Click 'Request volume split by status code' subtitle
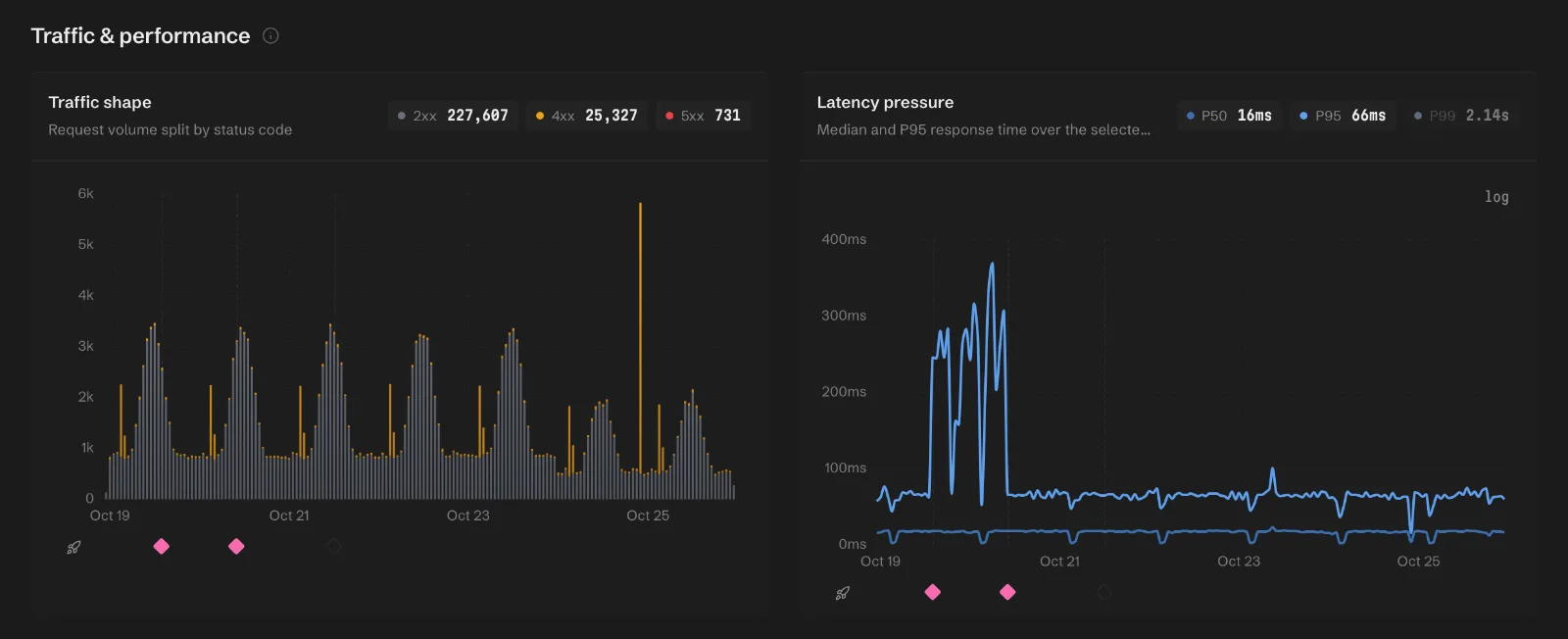 [171, 129]
